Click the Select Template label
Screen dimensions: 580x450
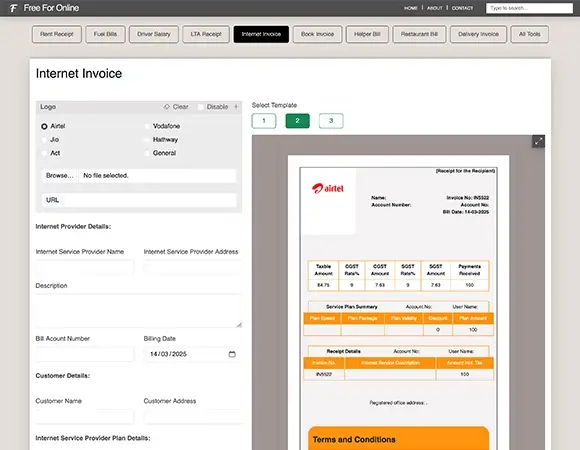(x=274, y=105)
